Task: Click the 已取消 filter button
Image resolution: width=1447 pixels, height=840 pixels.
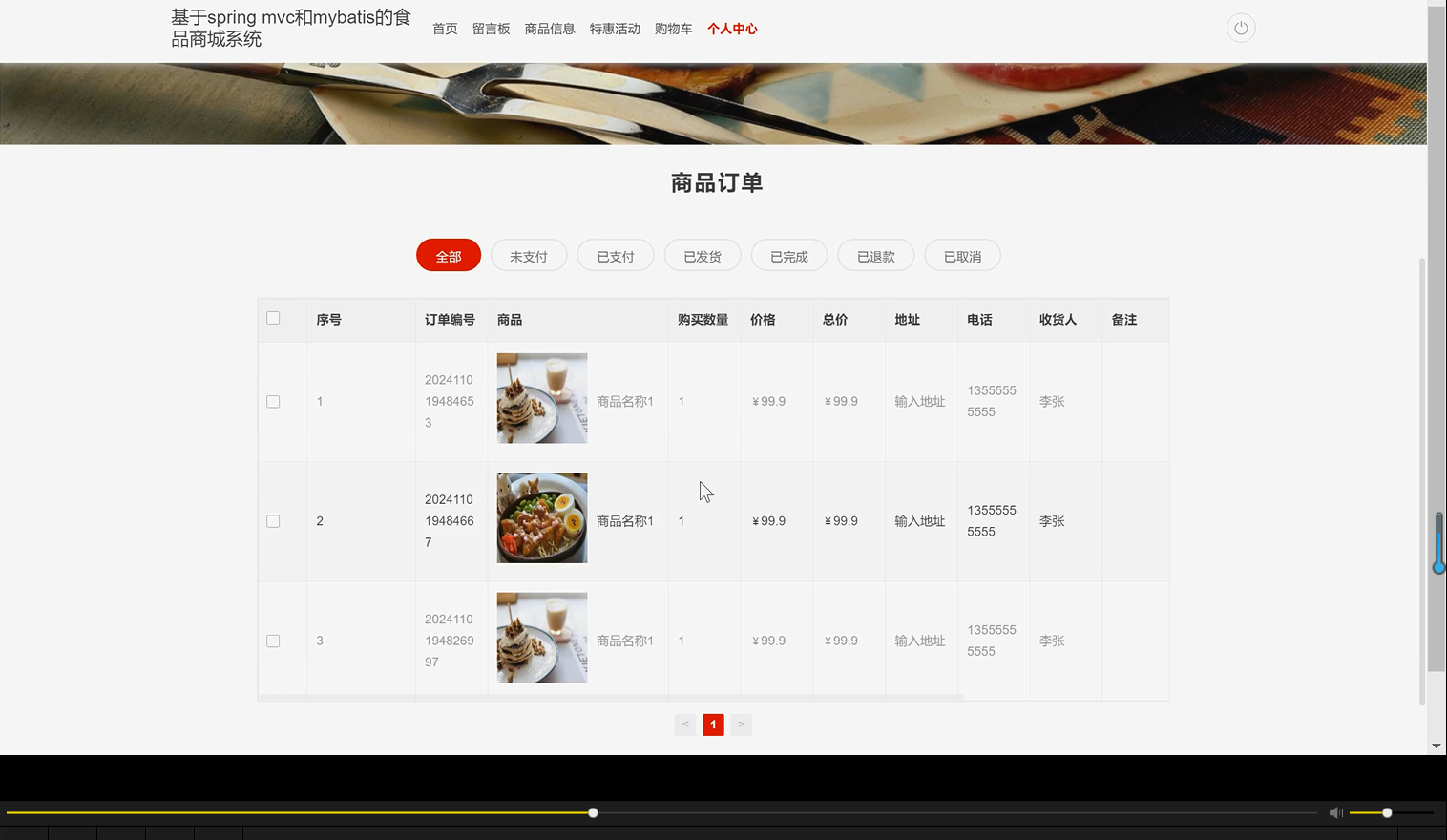Action: coord(962,255)
